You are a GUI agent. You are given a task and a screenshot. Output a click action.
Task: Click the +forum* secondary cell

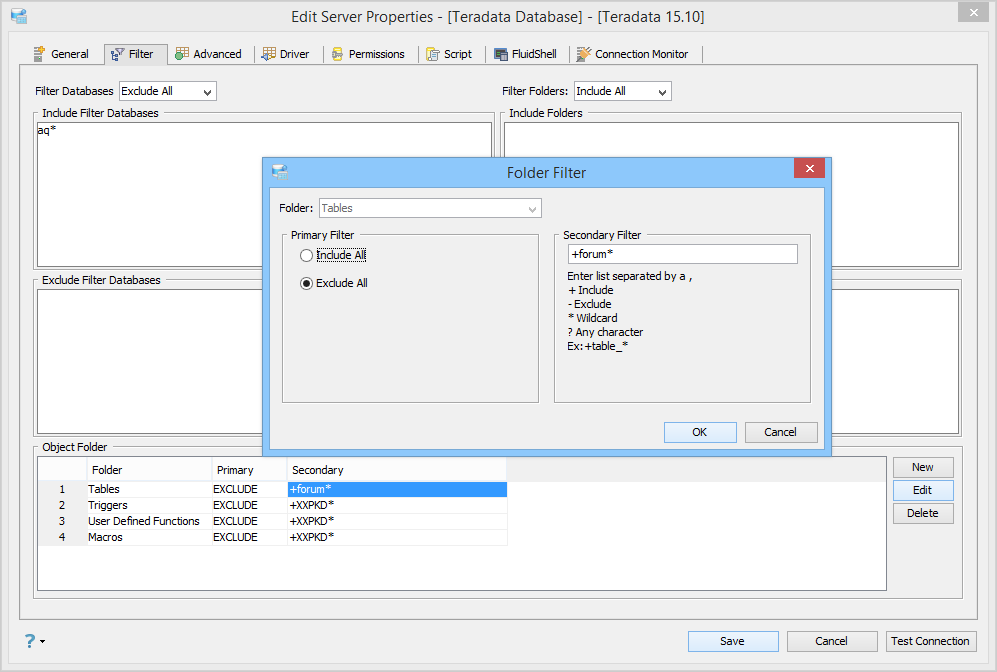tap(397, 489)
